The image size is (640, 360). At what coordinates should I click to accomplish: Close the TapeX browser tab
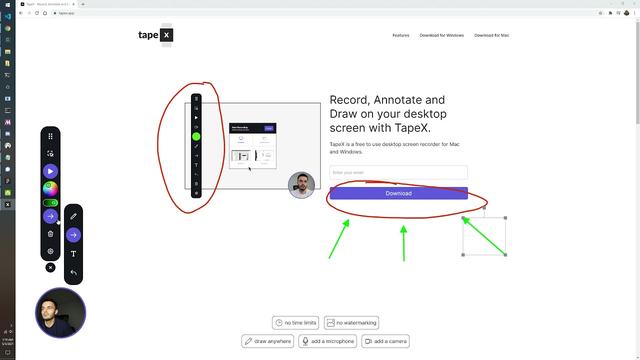point(73,4)
